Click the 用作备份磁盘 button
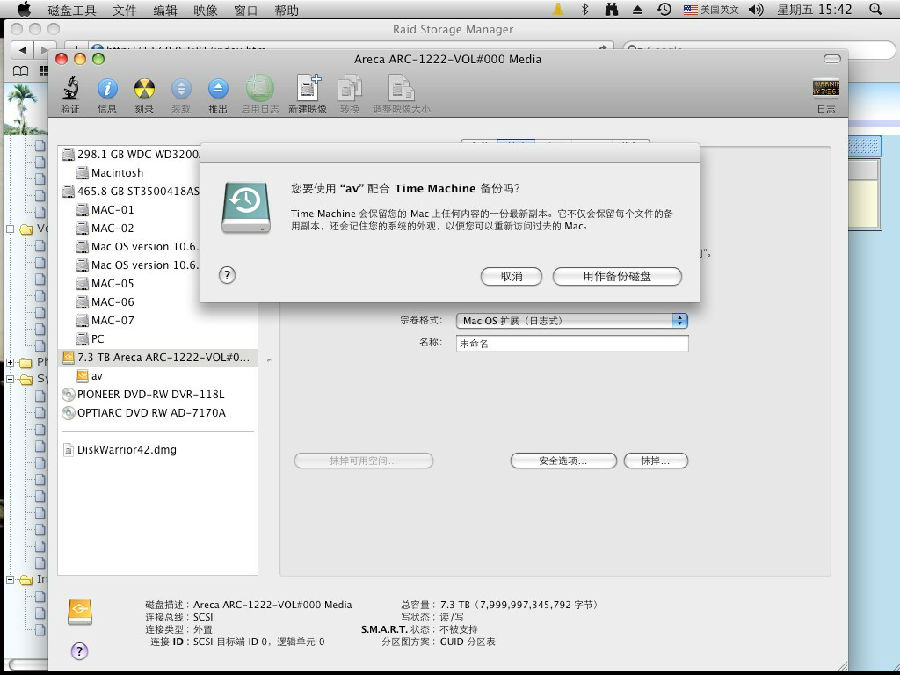This screenshot has width=900, height=675. (x=617, y=276)
